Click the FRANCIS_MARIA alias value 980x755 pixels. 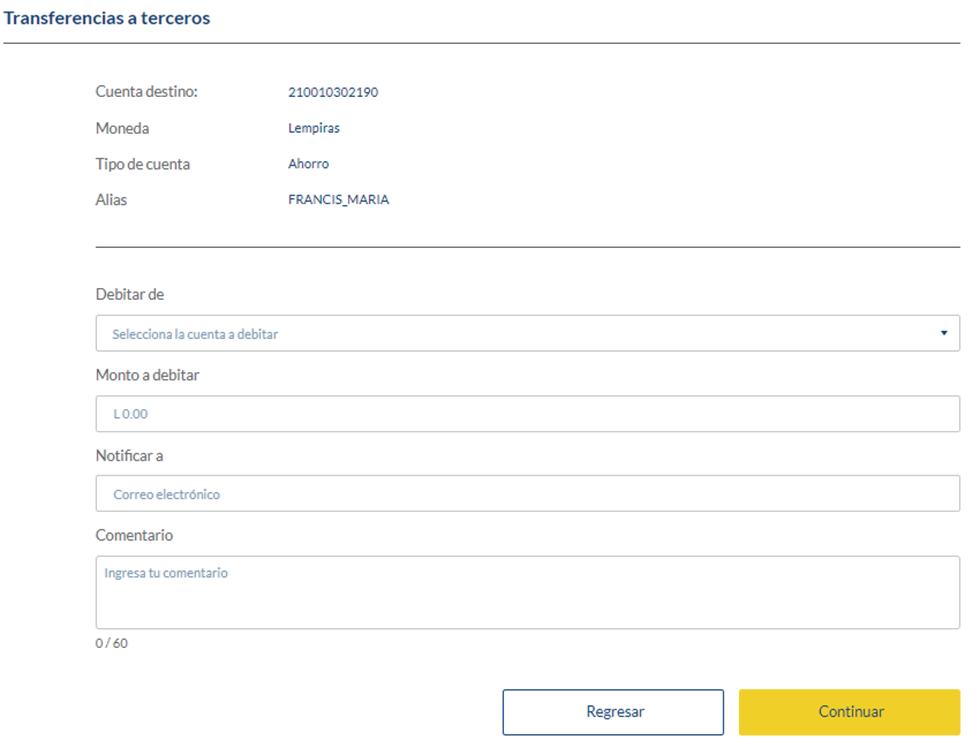pos(338,199)
